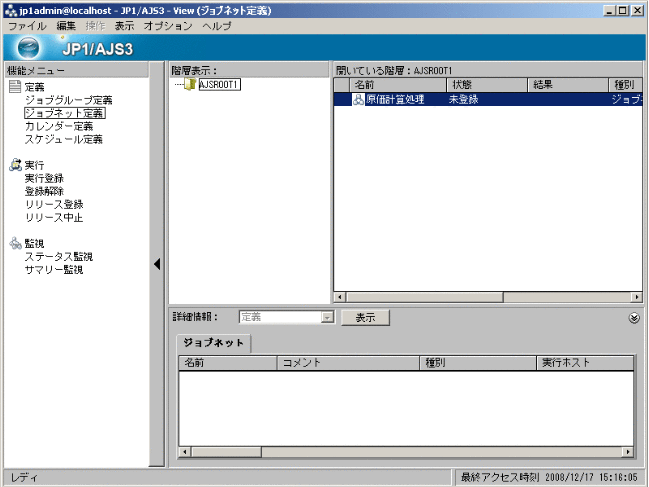Select the 原価計算処理 row name
The width and height of the screenshot is (649, 487).
pos(395,99)
